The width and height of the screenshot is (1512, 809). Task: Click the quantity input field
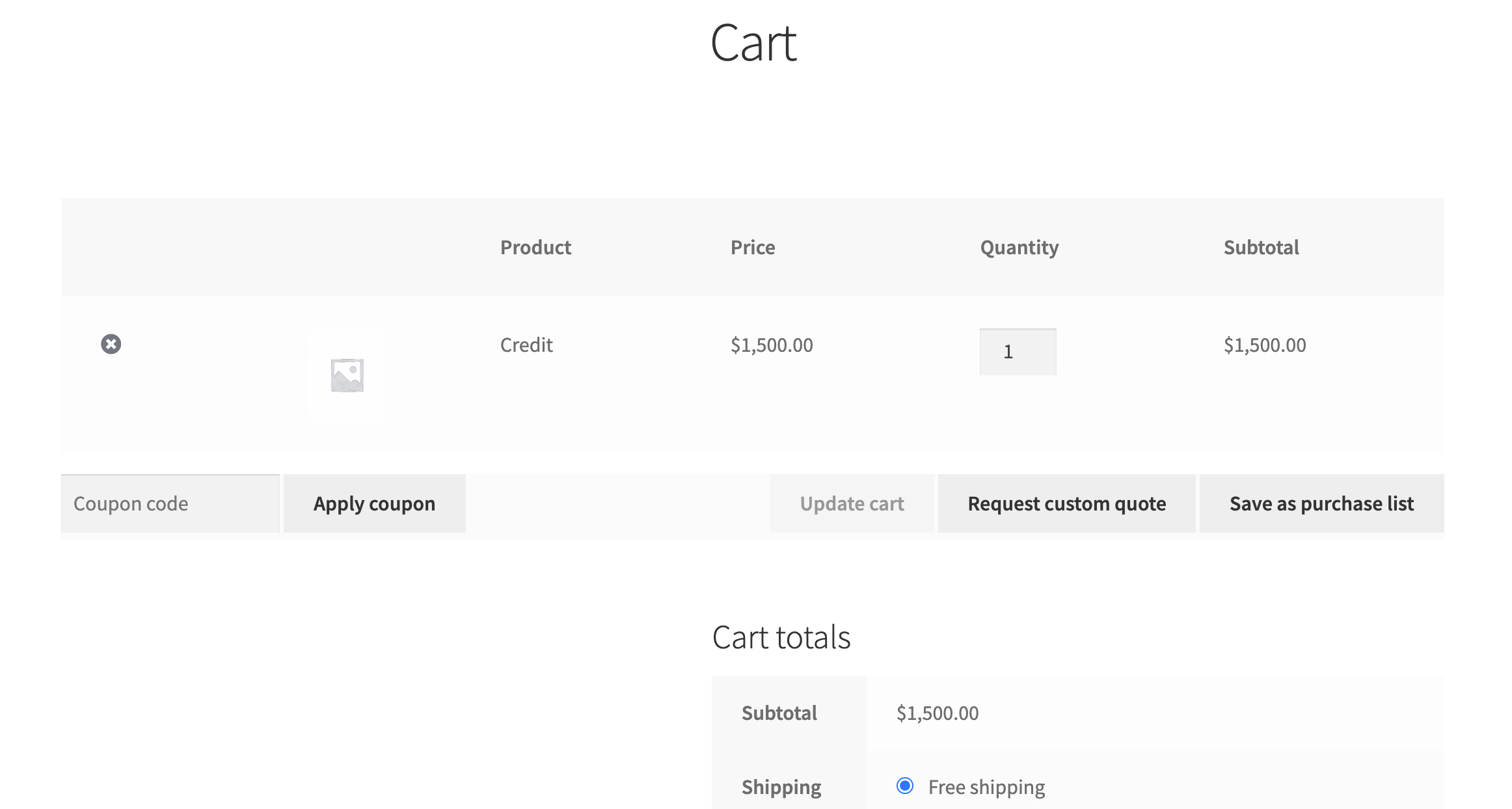coord(1018,352)
